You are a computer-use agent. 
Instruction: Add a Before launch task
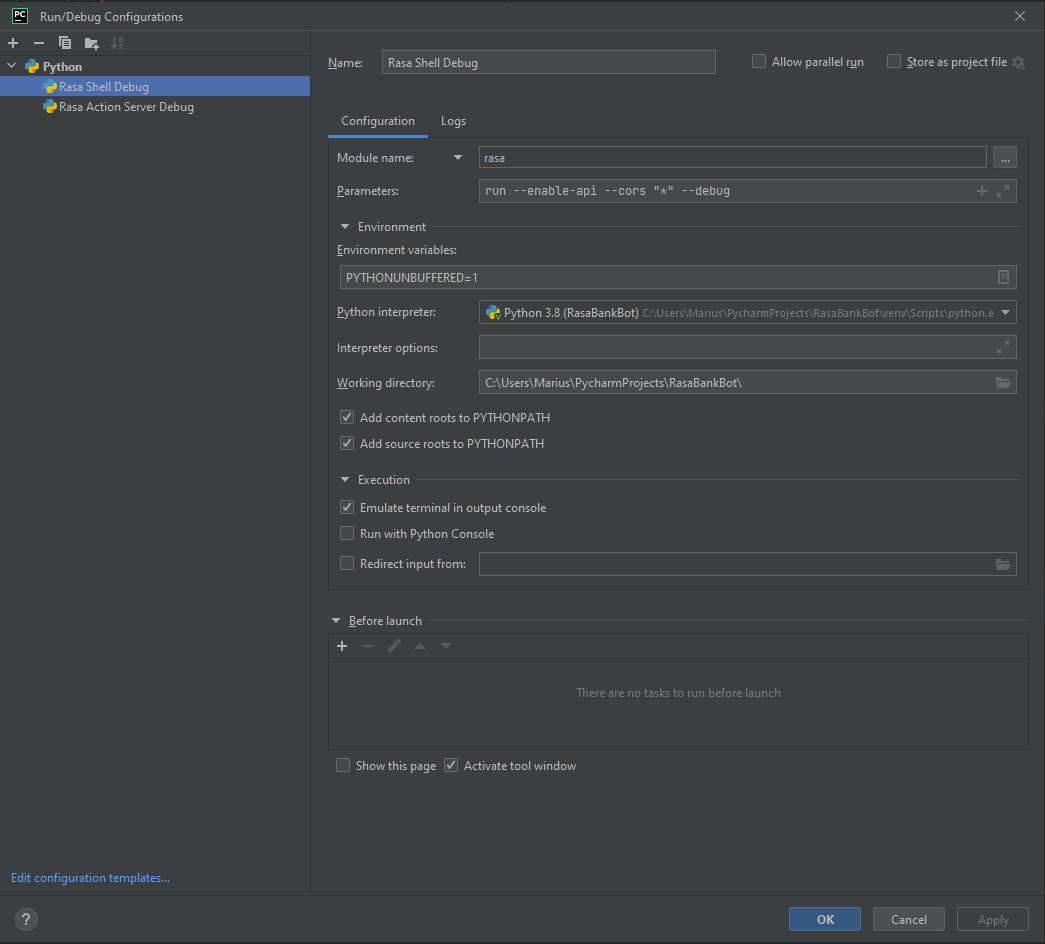[341, 645]
